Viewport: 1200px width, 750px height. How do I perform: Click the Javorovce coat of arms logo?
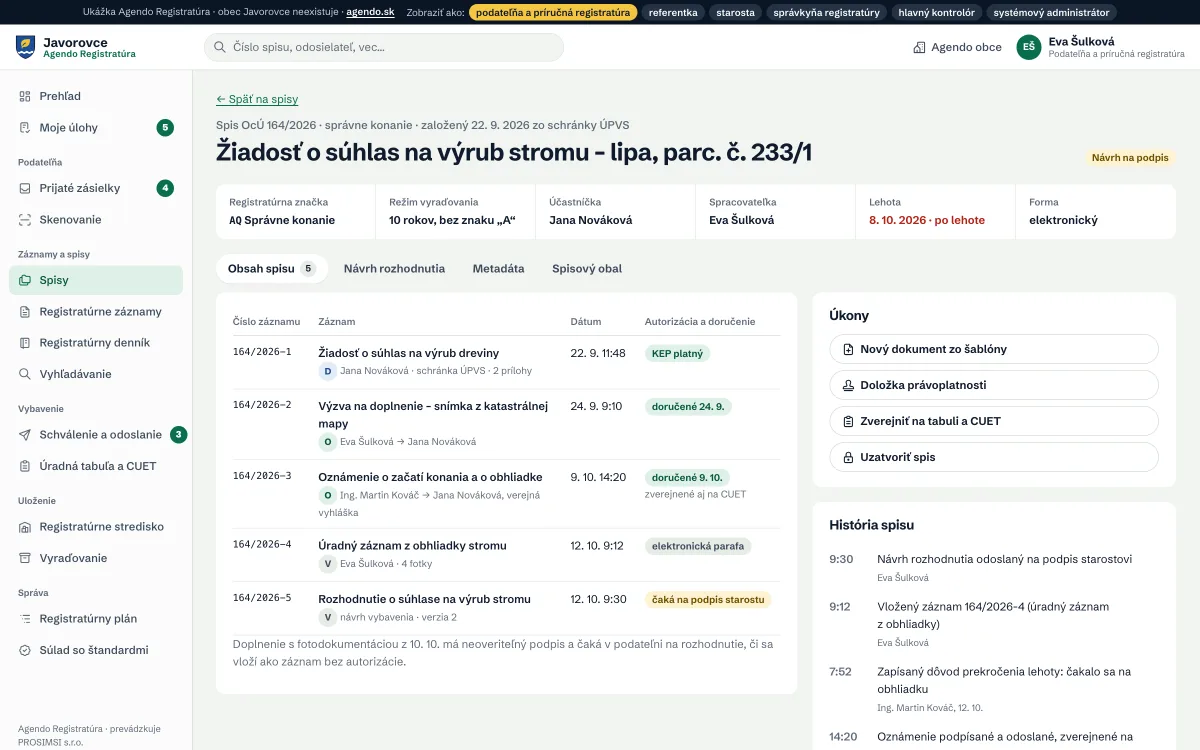tap(25, 47)
